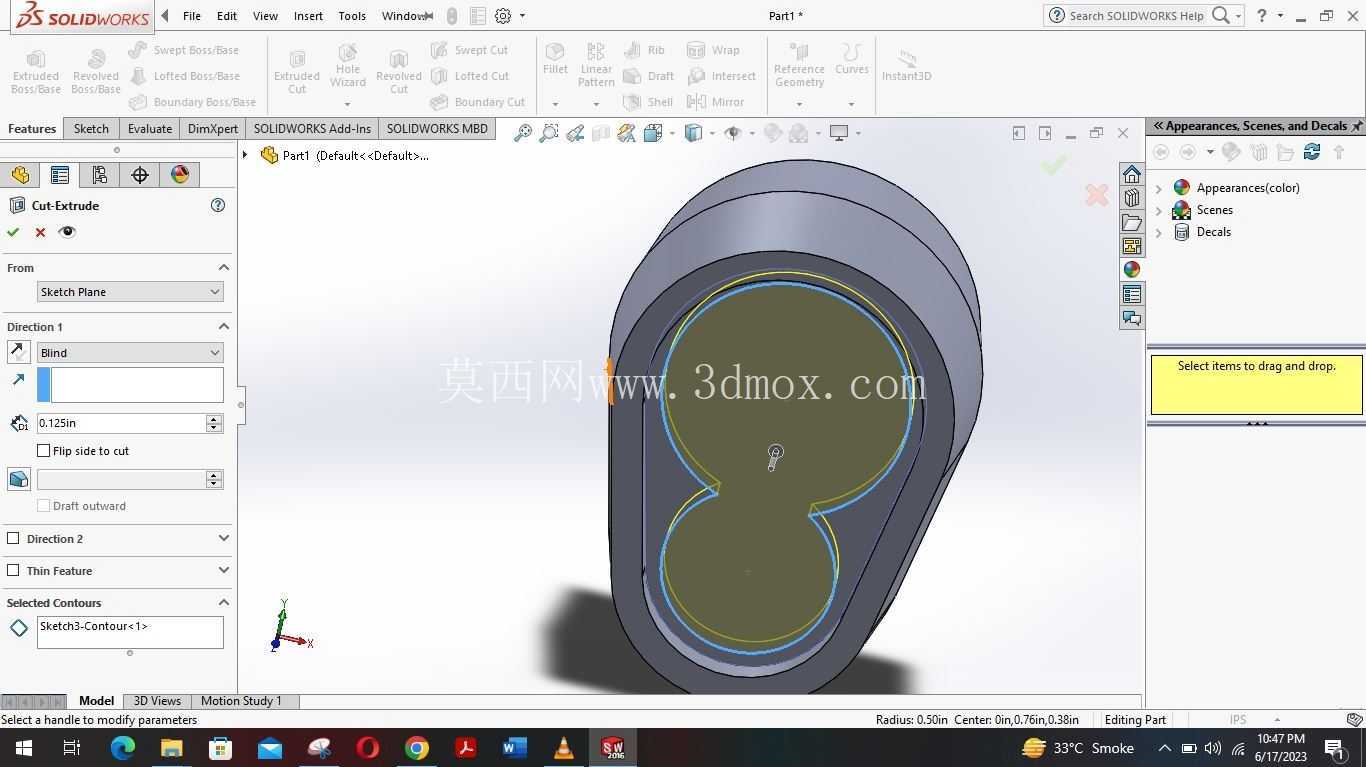
Task: Enable the Direction 2 checkbox
Action: [x=13, y=538]
